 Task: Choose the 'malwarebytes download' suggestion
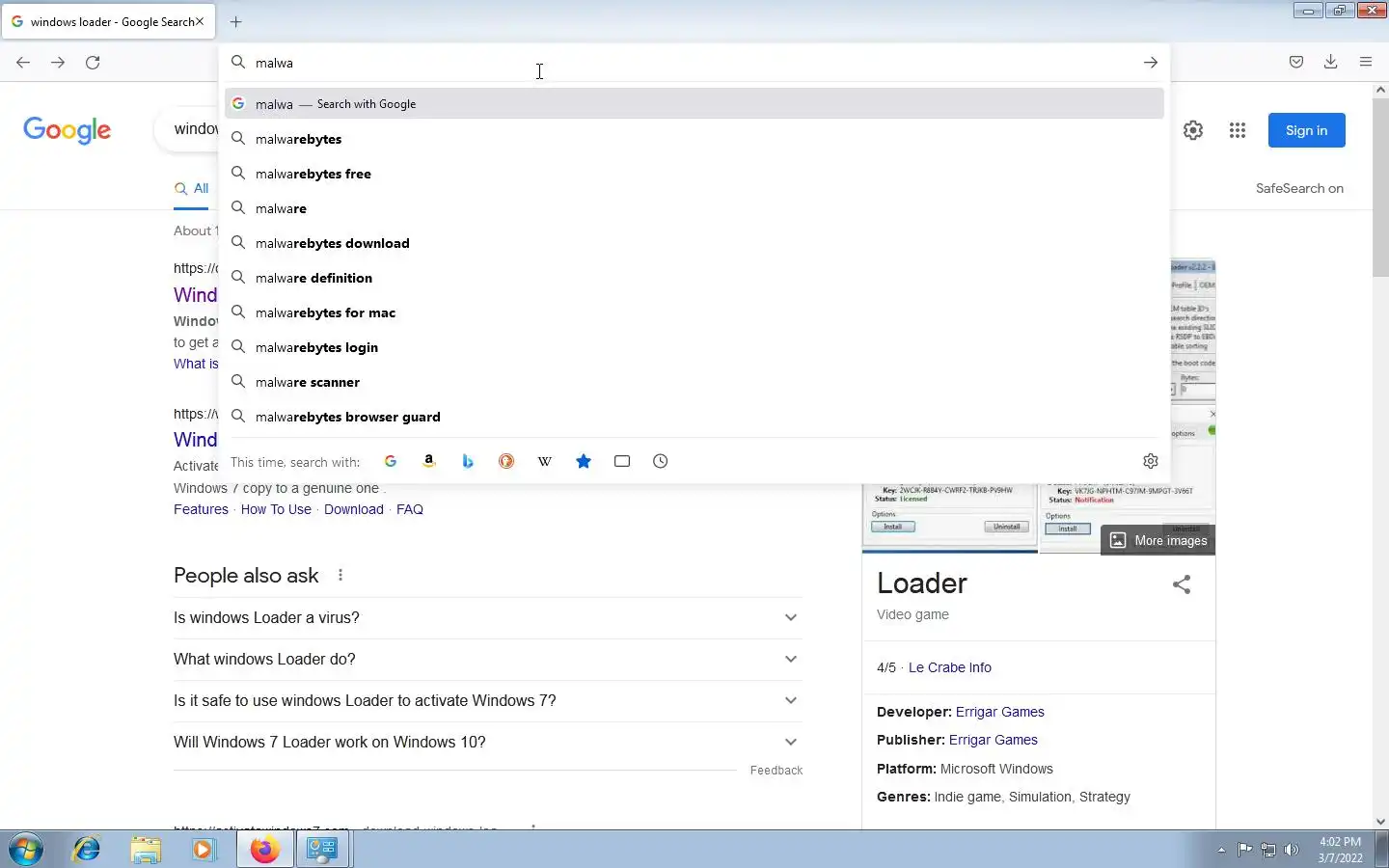click(694, 243)
